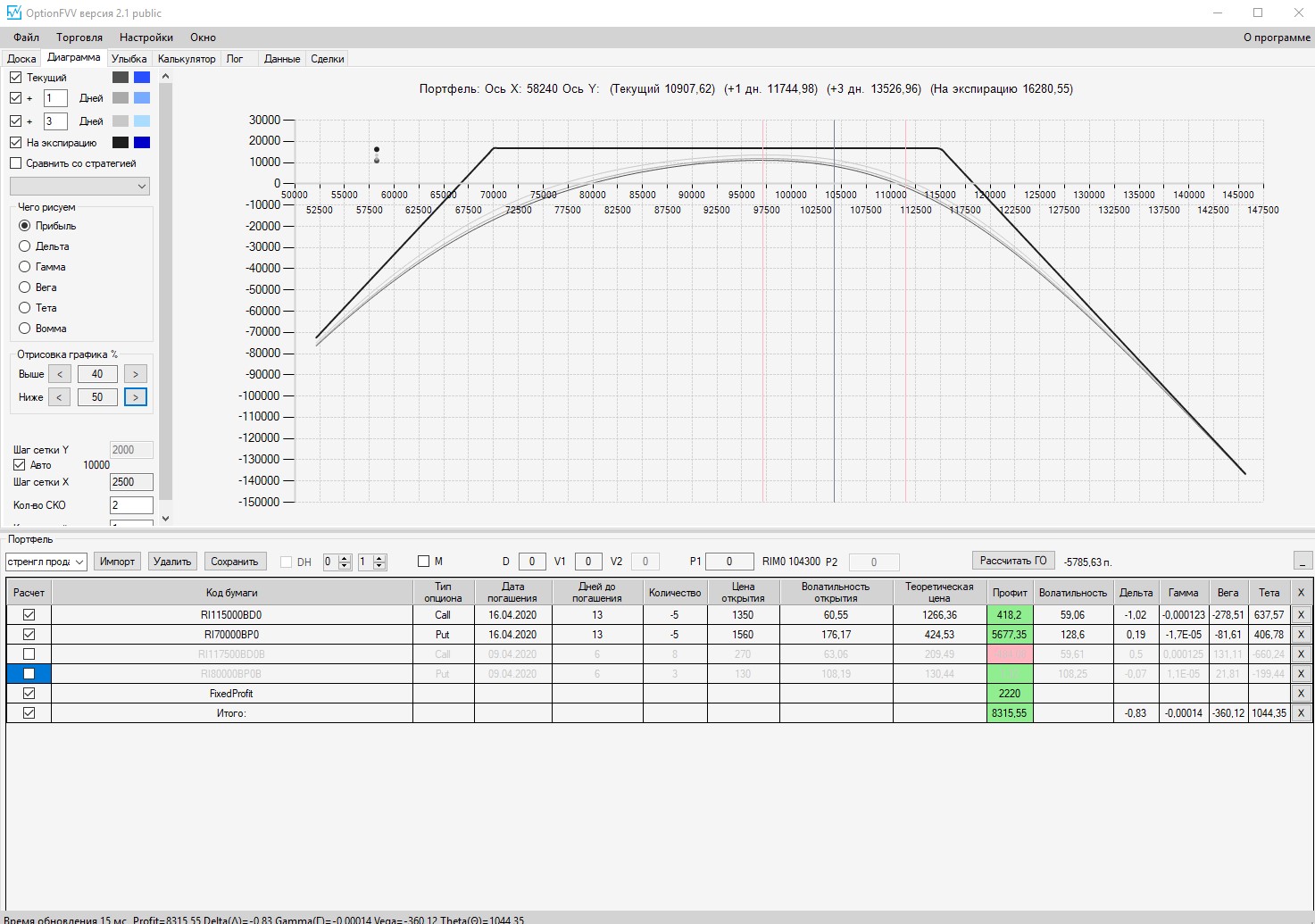Check the RI117500BD0B row checkbox

29,654
